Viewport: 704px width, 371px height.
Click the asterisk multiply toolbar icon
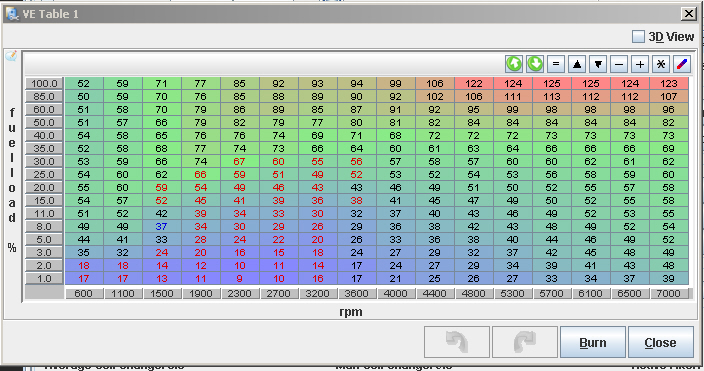click(661, 64)
